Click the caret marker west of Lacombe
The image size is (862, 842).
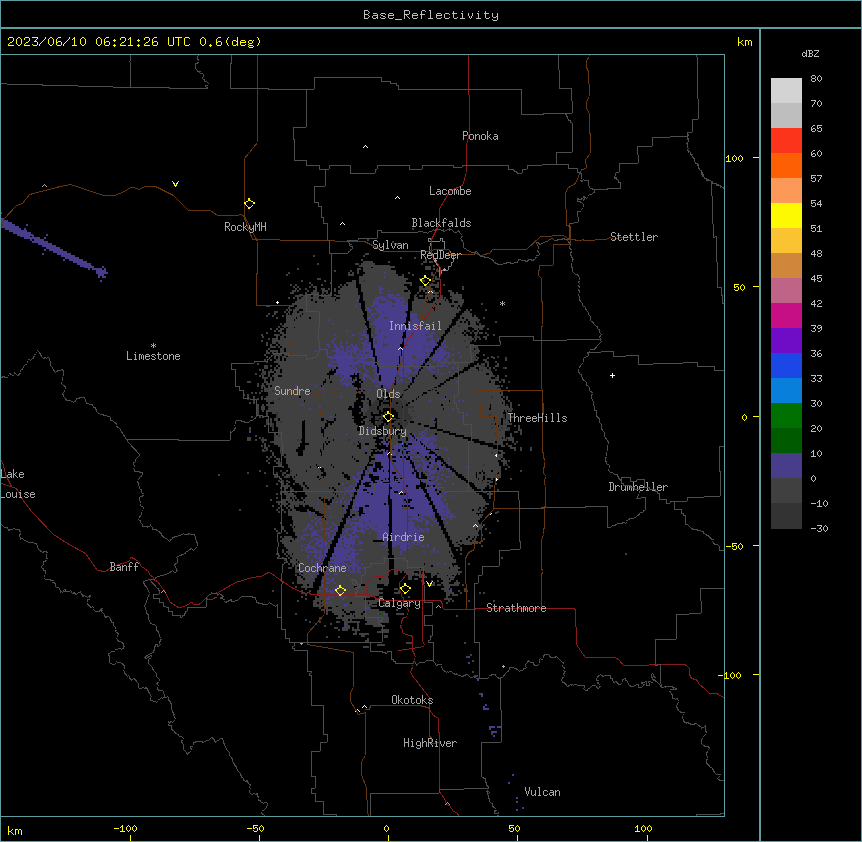coord(397,197)
